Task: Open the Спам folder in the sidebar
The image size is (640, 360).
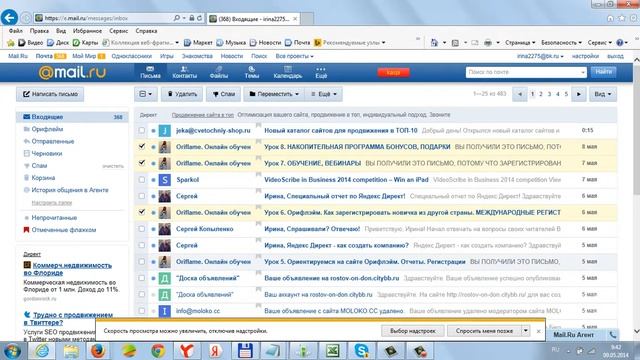Action: coord(39,166)
